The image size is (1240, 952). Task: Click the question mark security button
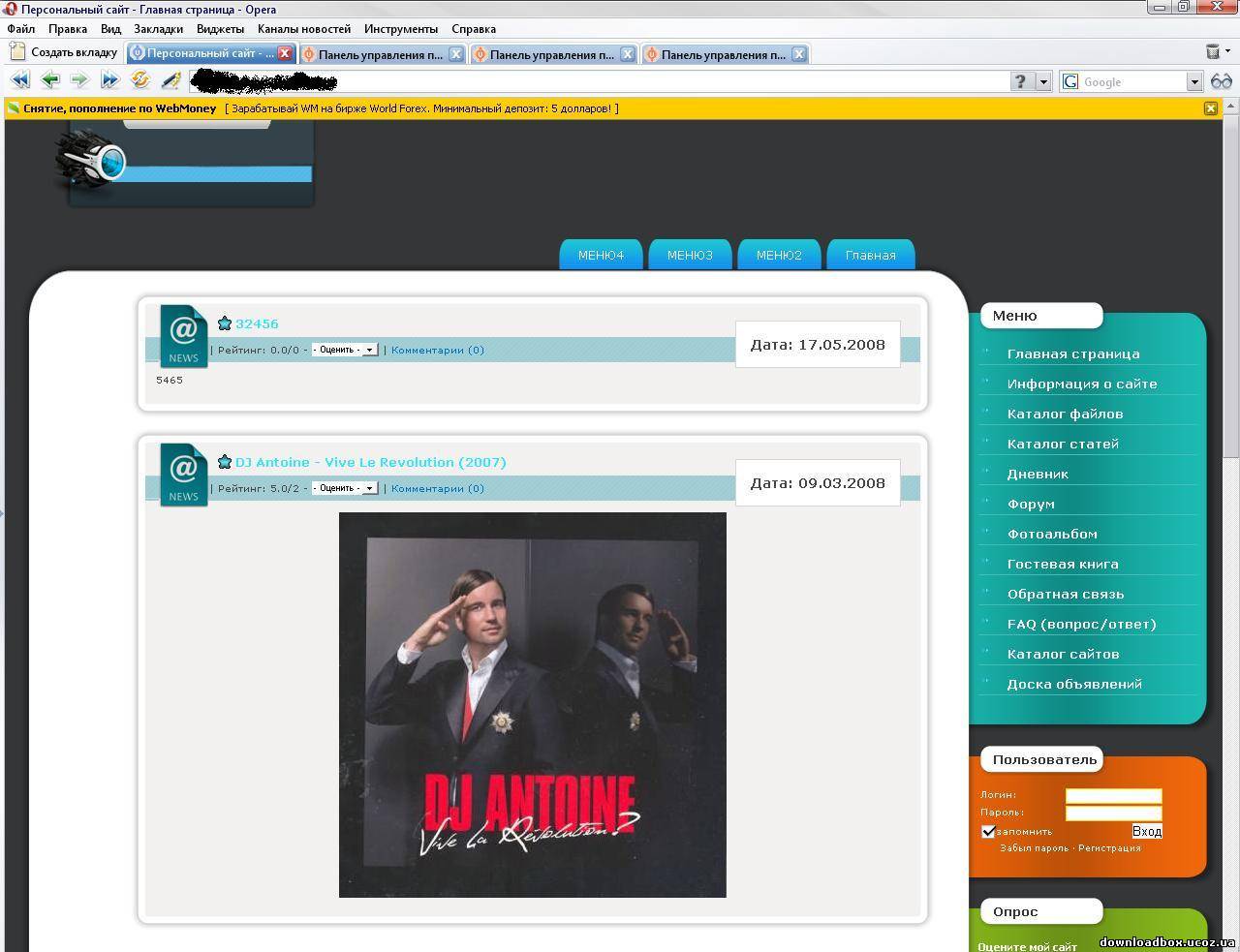tap(1020, 81)
